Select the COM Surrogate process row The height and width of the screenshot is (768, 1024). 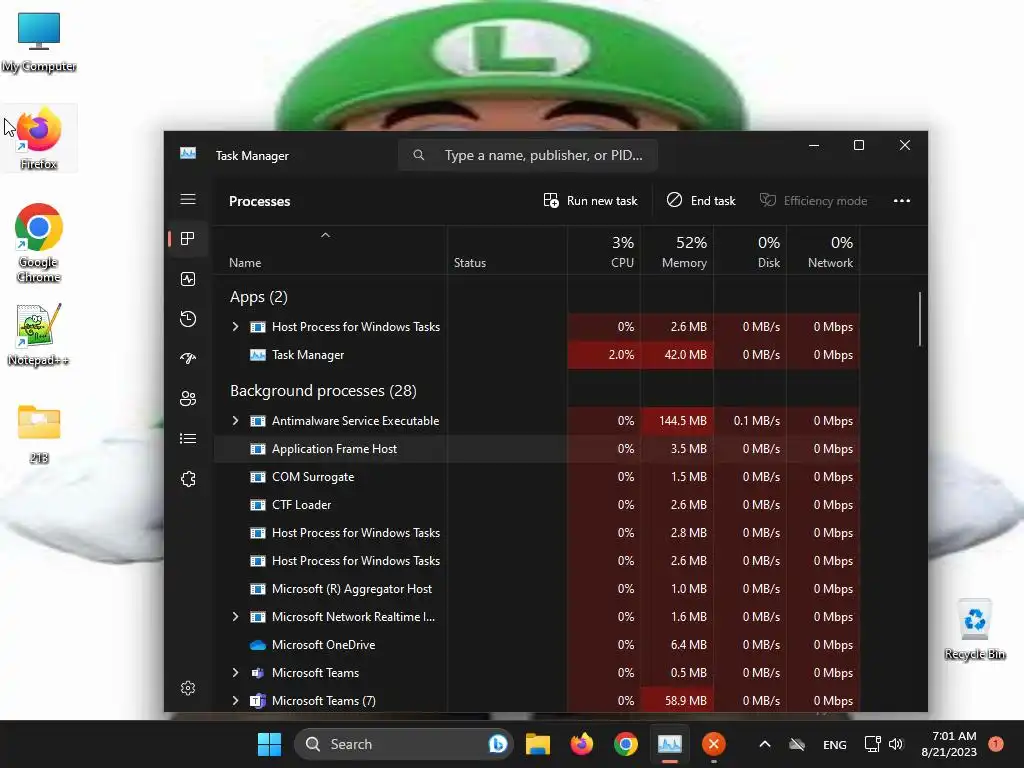[537, 477]
